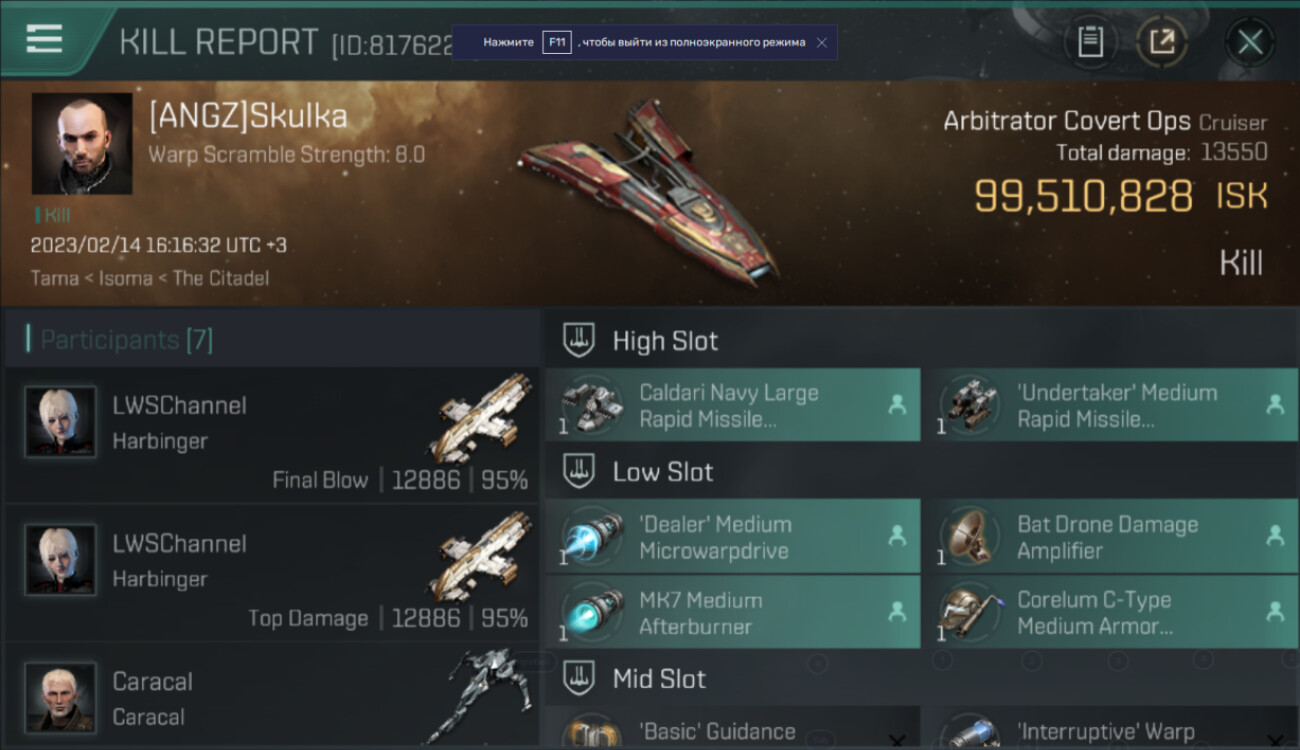The height and width of the screenshot is (750, 1300).
Task: Select Bat Drone Damage Amplifier module
Action: 1110,537
